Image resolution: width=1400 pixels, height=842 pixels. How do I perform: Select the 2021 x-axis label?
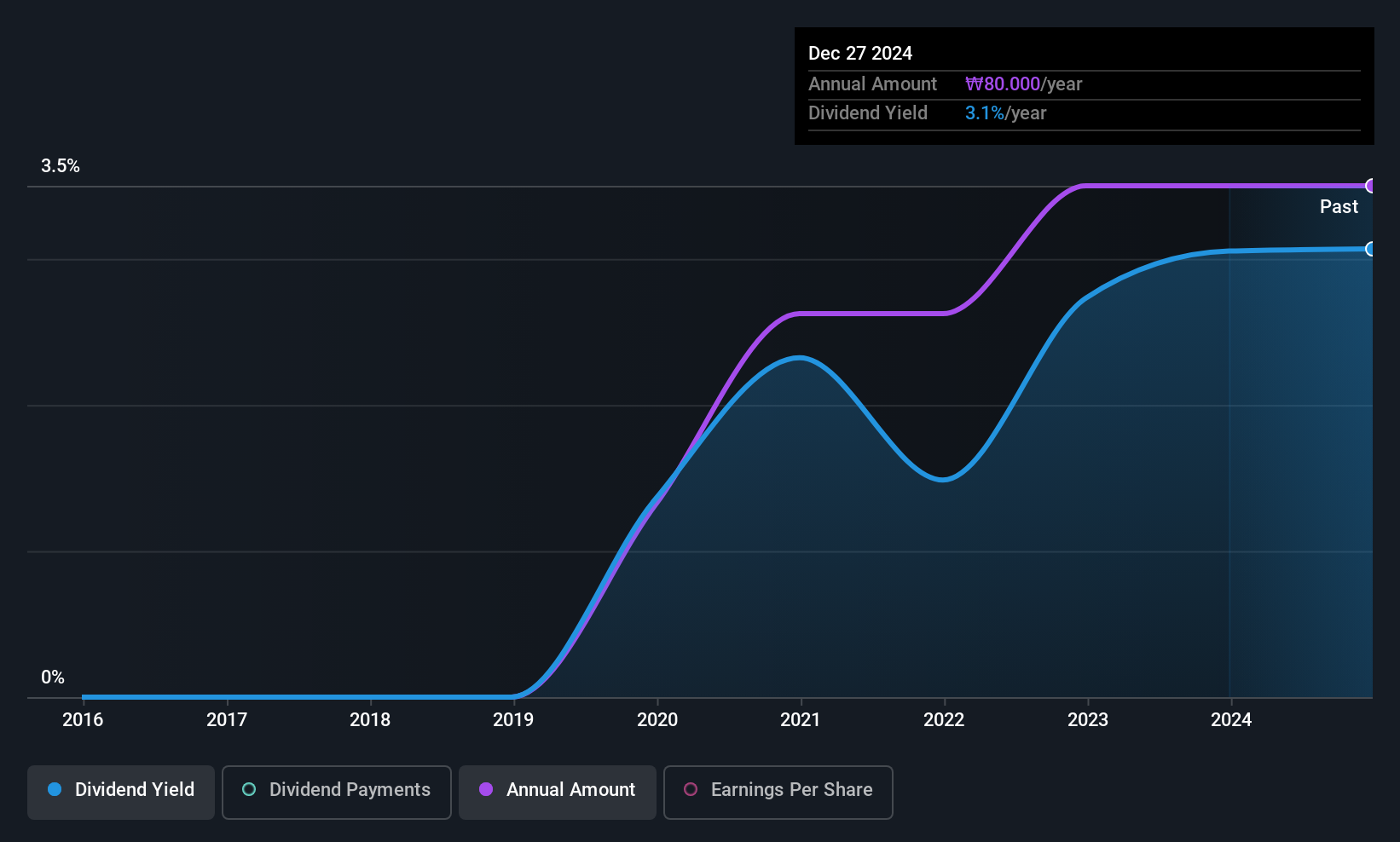click(801, 719)
